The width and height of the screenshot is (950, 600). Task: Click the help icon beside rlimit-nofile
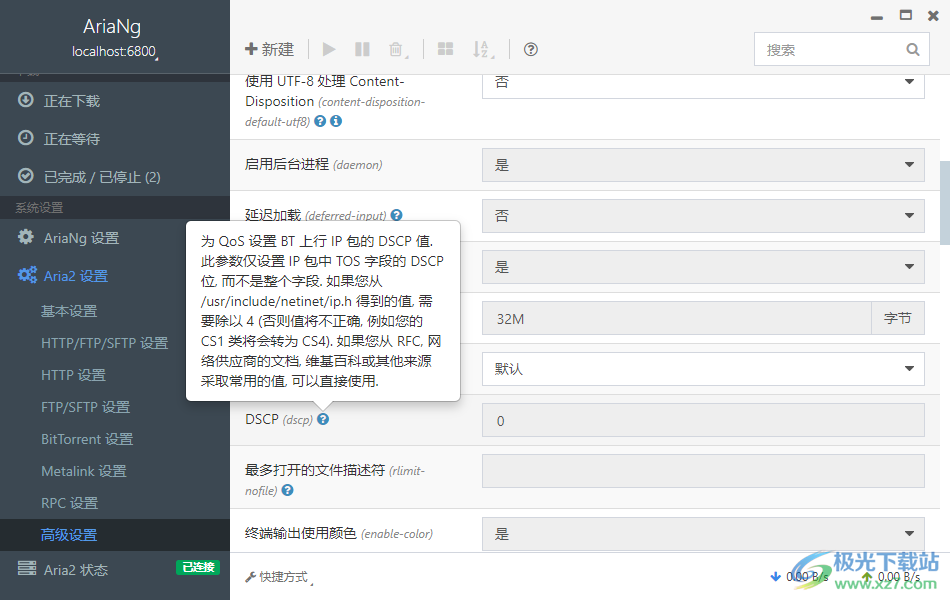[288, 490]
